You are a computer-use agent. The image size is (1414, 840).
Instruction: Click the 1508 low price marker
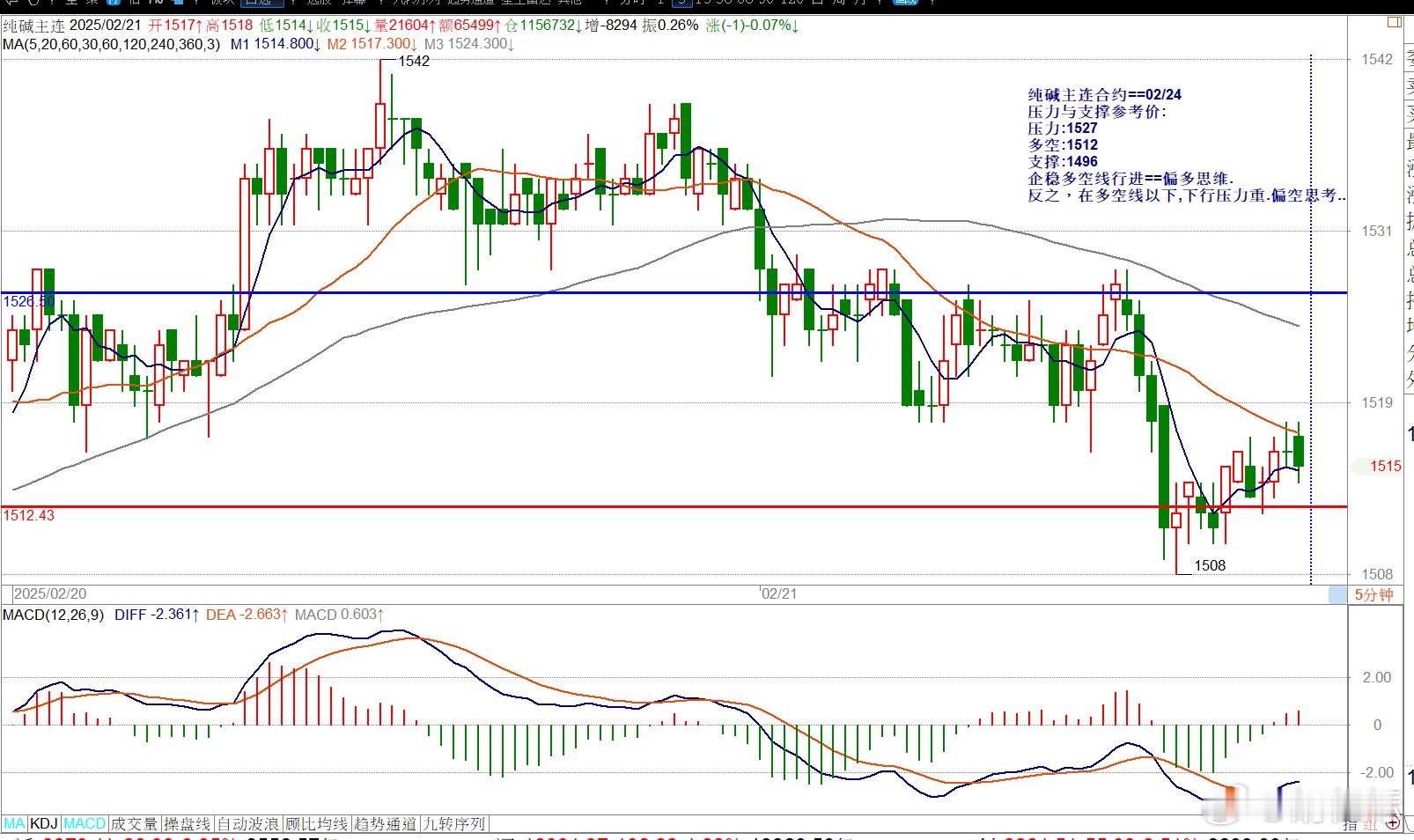pos(1210,565)
